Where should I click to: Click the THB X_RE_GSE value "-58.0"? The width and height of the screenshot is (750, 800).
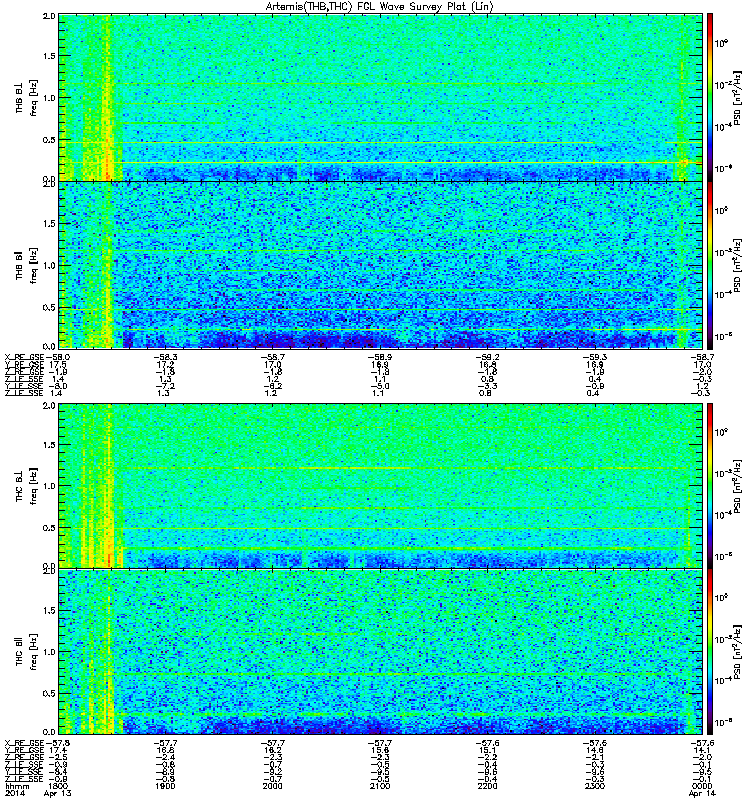(x=57, y=357)
